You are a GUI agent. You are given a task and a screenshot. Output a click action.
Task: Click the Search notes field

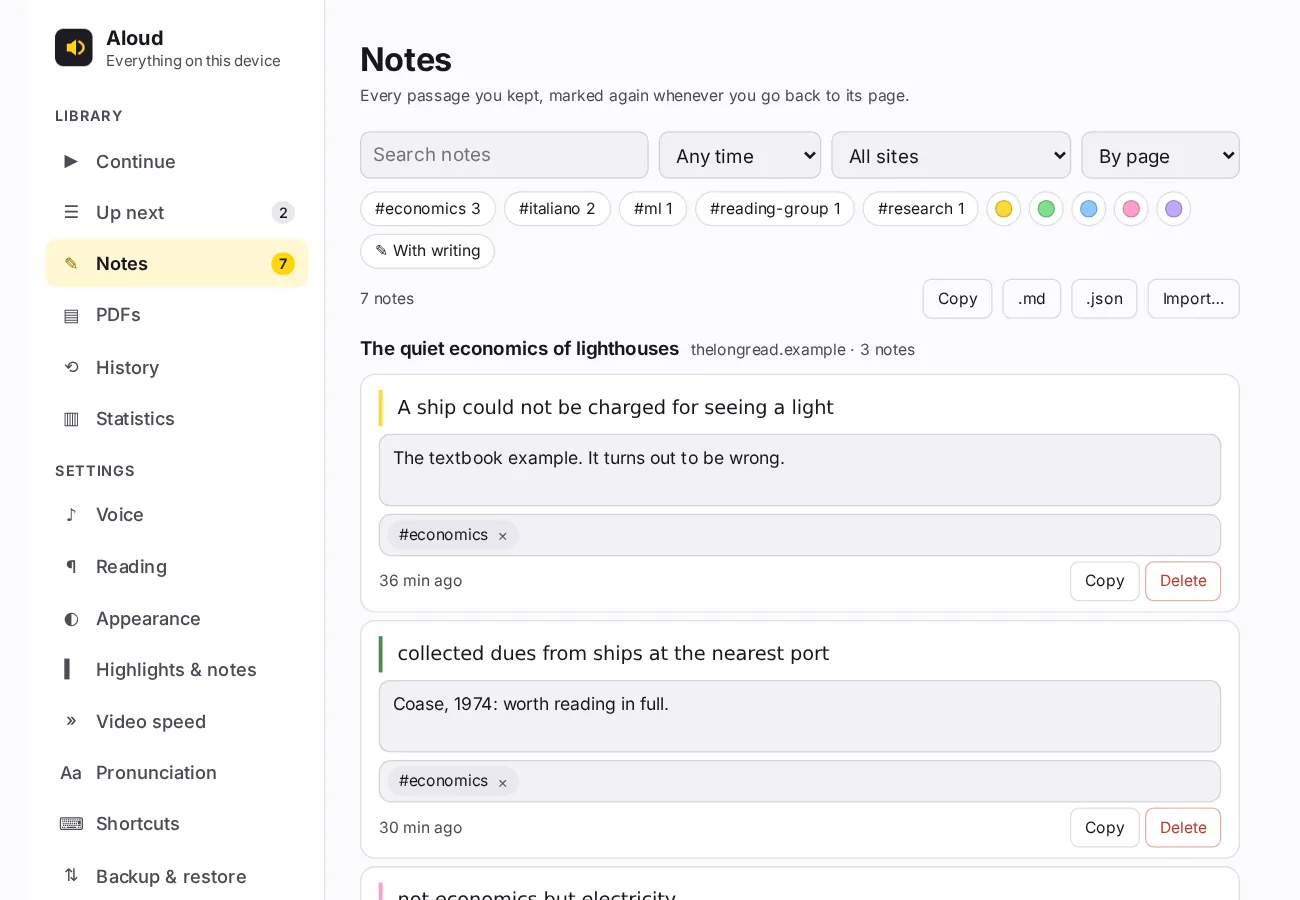(x=504, y=155)
